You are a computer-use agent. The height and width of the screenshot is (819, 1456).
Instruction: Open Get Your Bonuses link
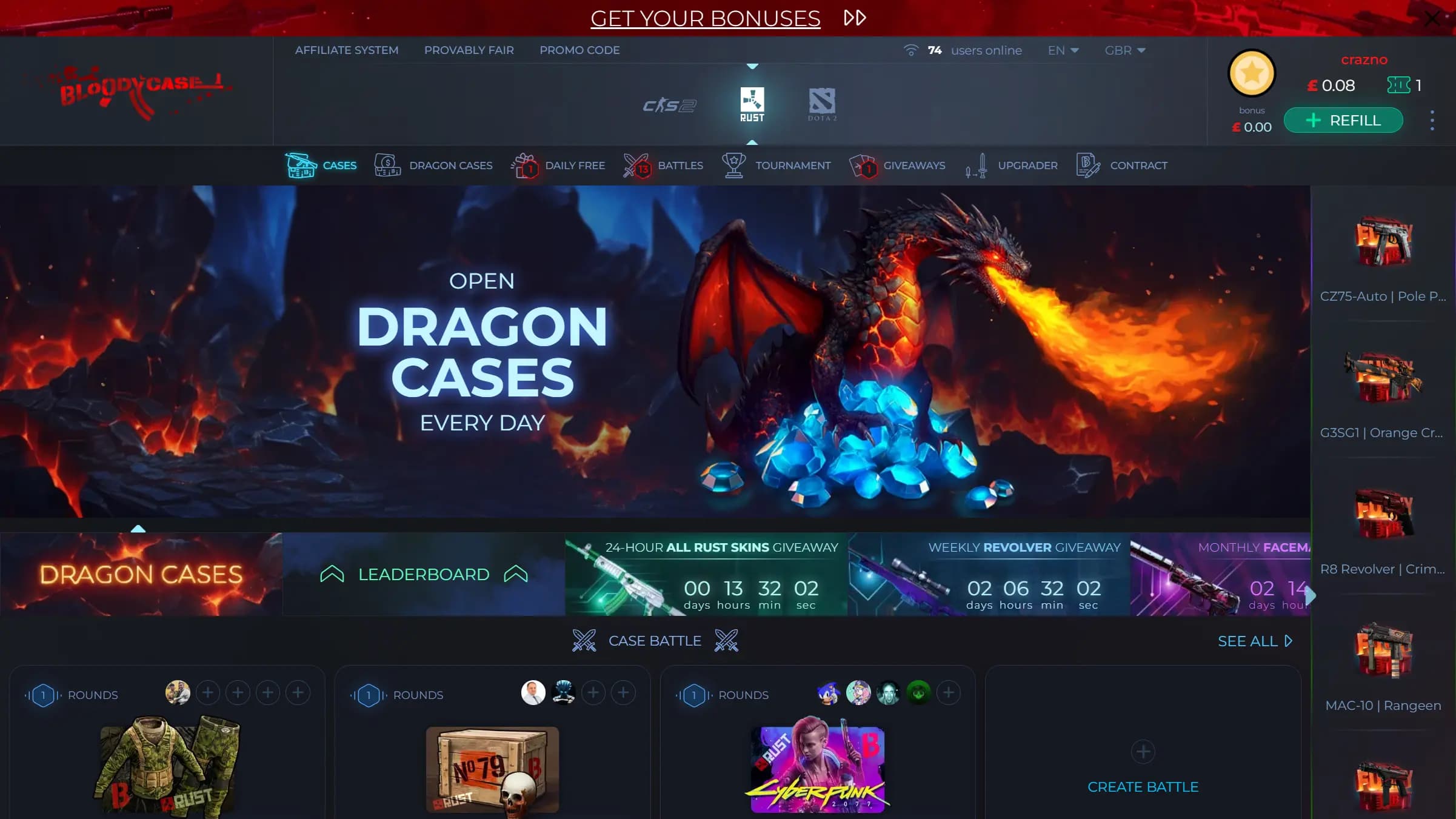tap(706, 18)
